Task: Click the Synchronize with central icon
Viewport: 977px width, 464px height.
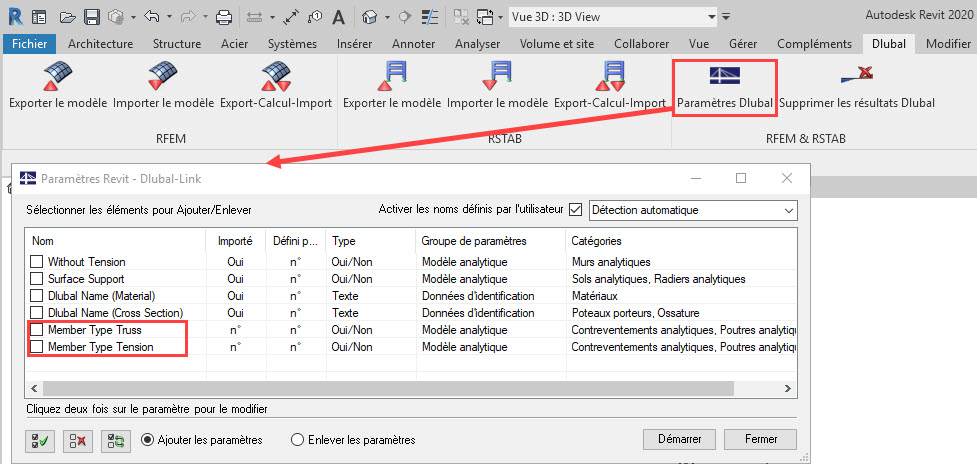Action: pyautogui.click(x=117, y=17)
